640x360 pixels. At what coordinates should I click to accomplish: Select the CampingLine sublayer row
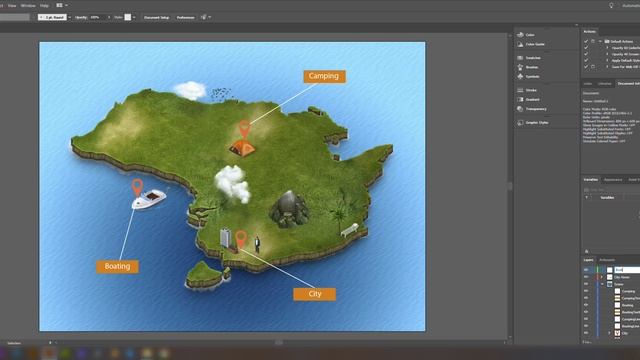coord(611,319)
